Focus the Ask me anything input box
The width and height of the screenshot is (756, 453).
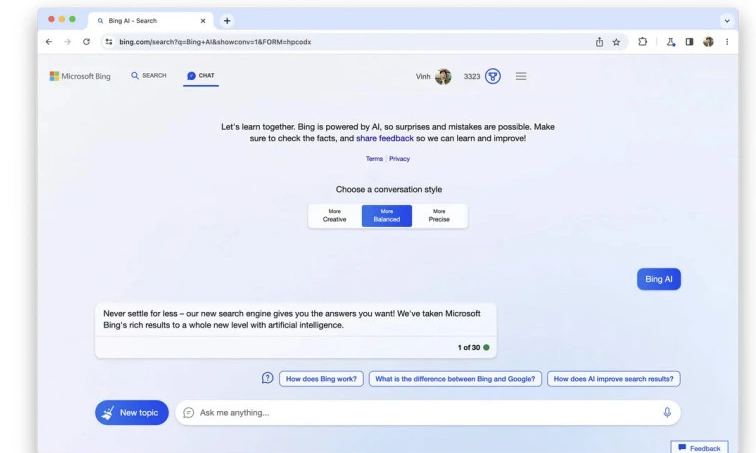tap(428, 413)
